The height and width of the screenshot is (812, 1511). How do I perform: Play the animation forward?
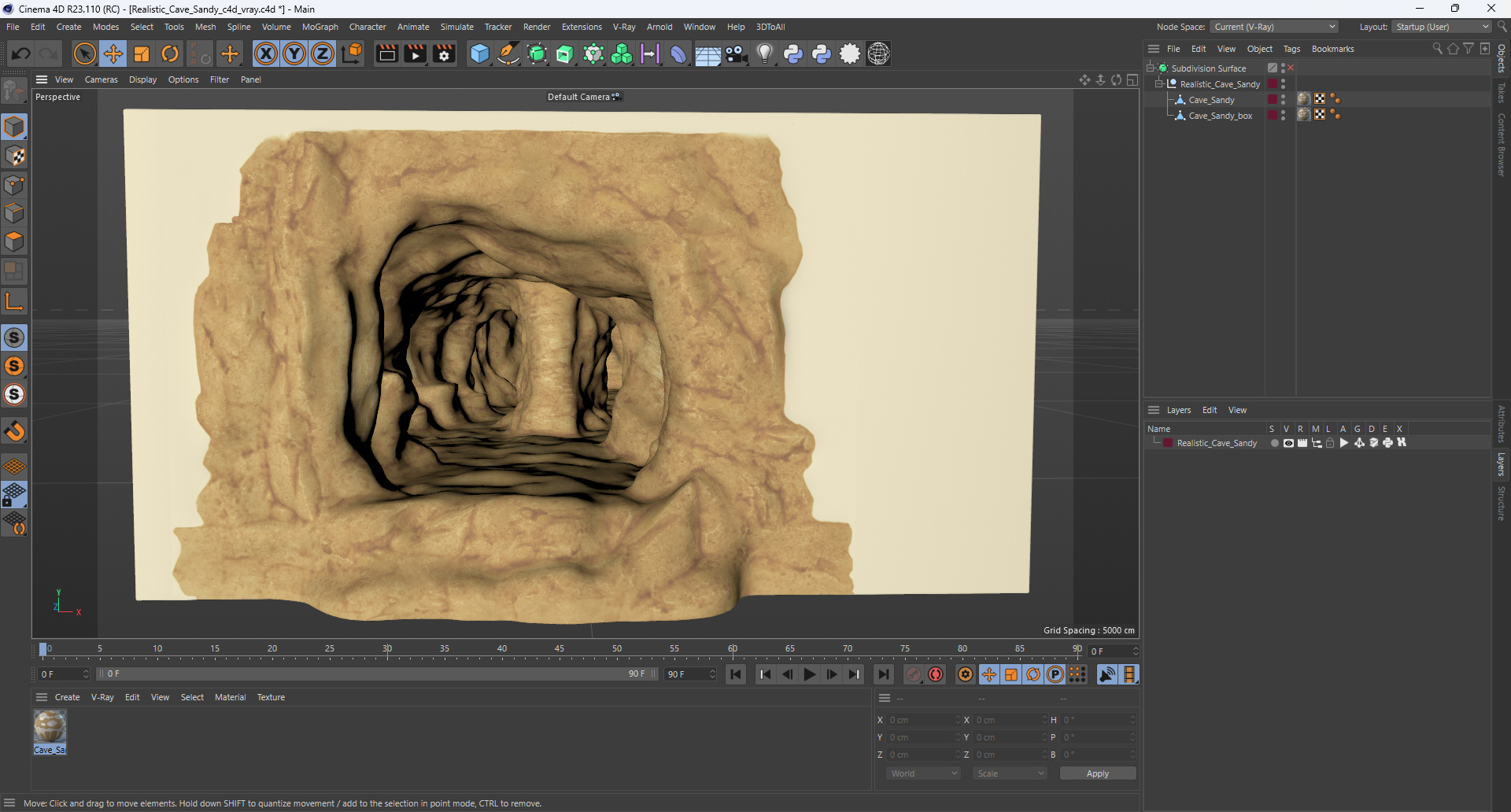click(x=809, y=674)
